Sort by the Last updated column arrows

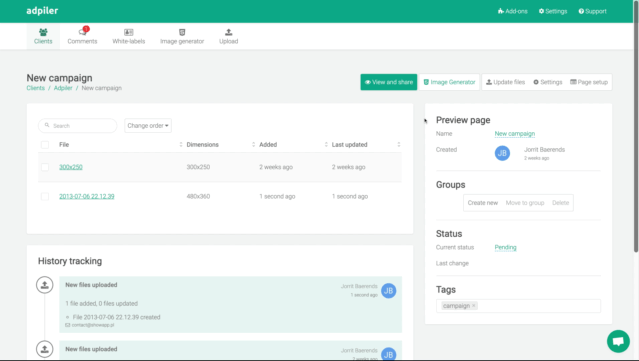point(399,145)
